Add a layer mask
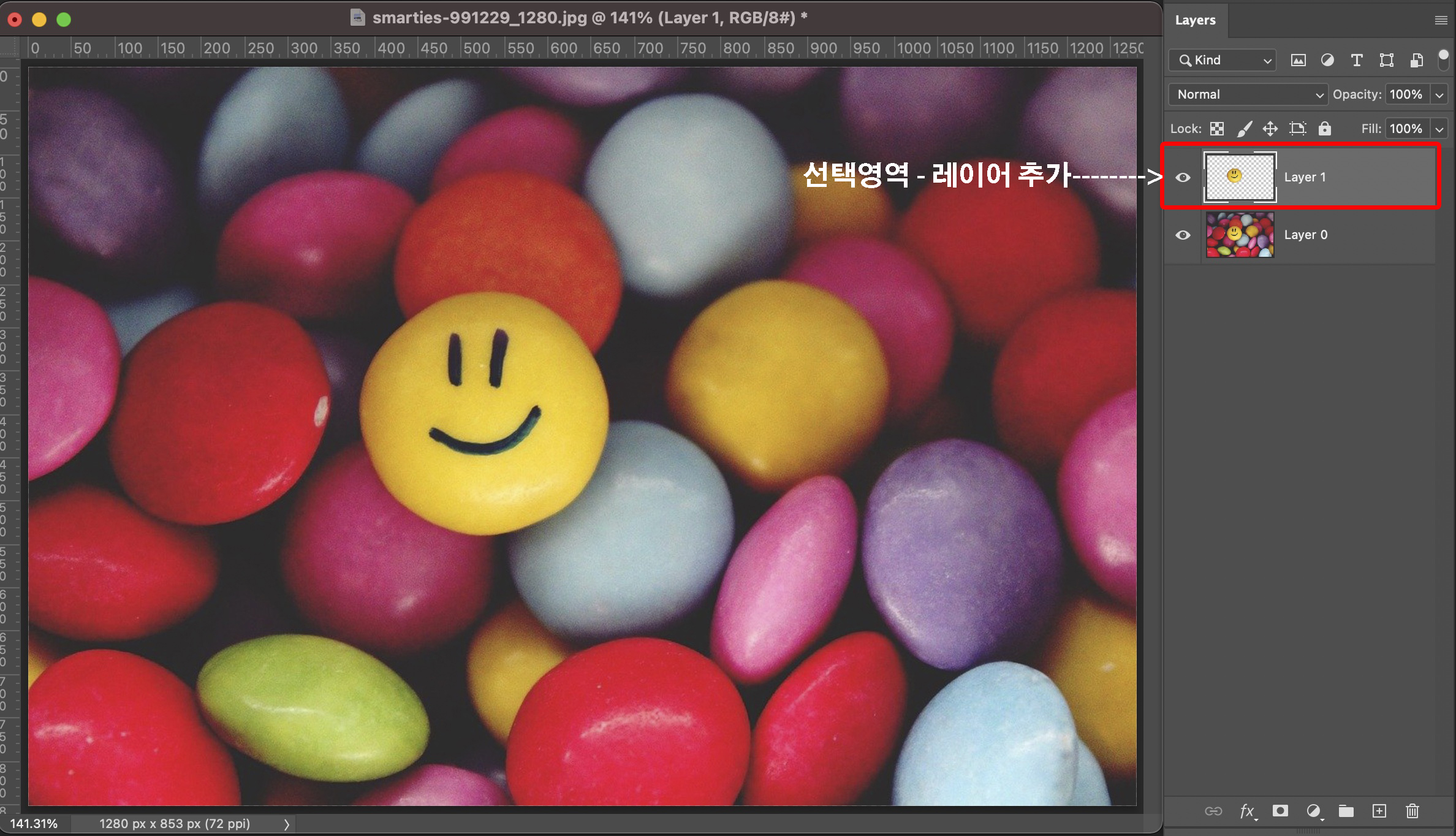This screenshot has height=836, width=1456. 1280,811
